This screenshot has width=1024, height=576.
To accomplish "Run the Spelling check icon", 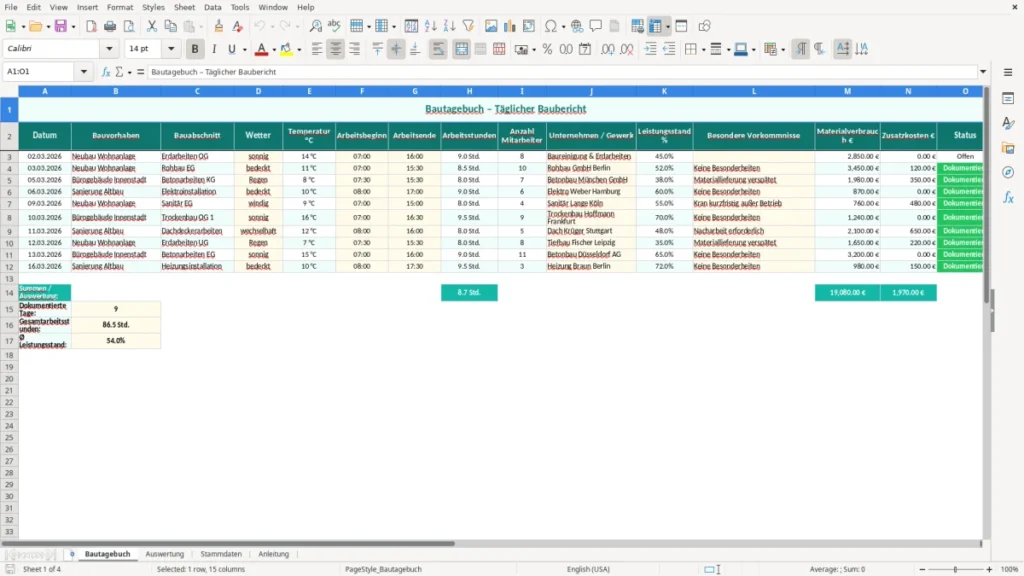I will coord(334,26).
